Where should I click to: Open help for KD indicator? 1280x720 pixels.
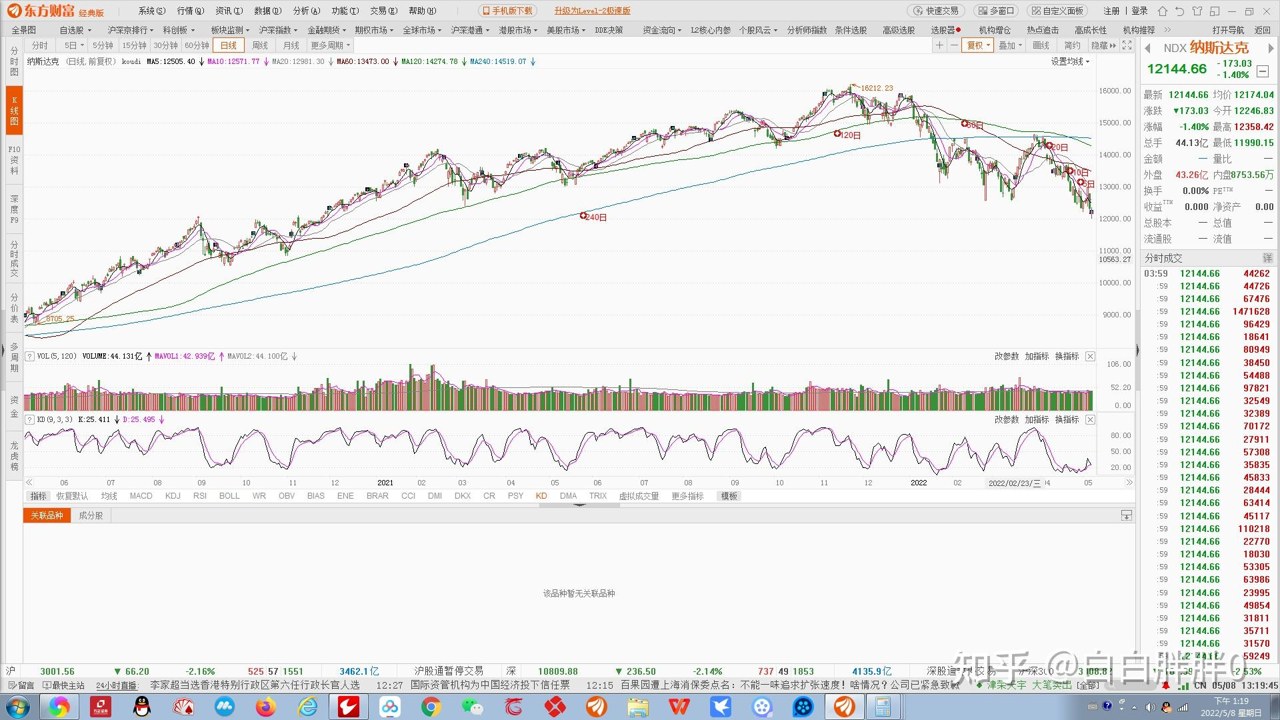pyautogui.click(x=30, y=419)
